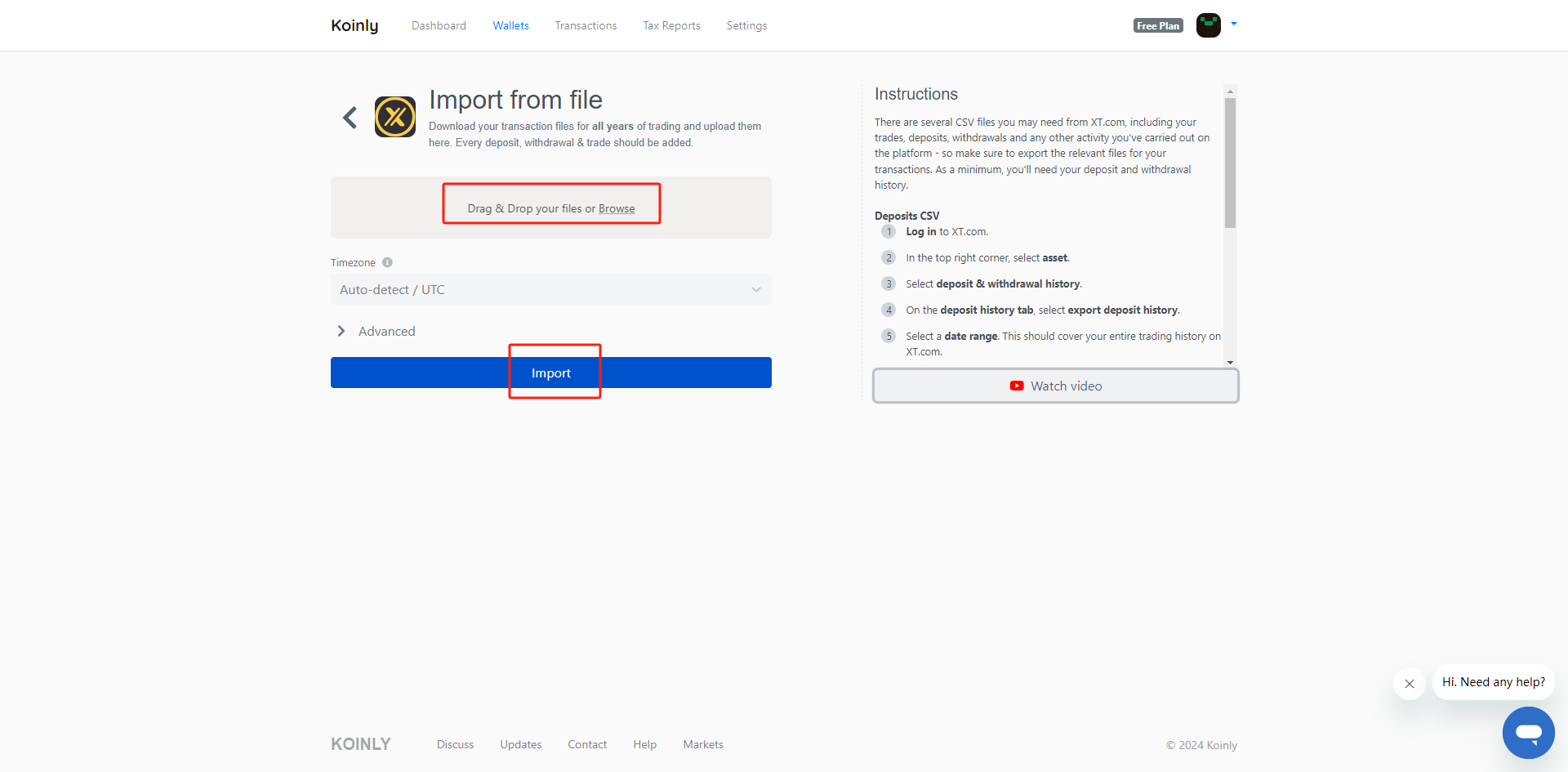
Task: Open Tax Reports page
Action: pyautogui.click(x=671, y=25)
